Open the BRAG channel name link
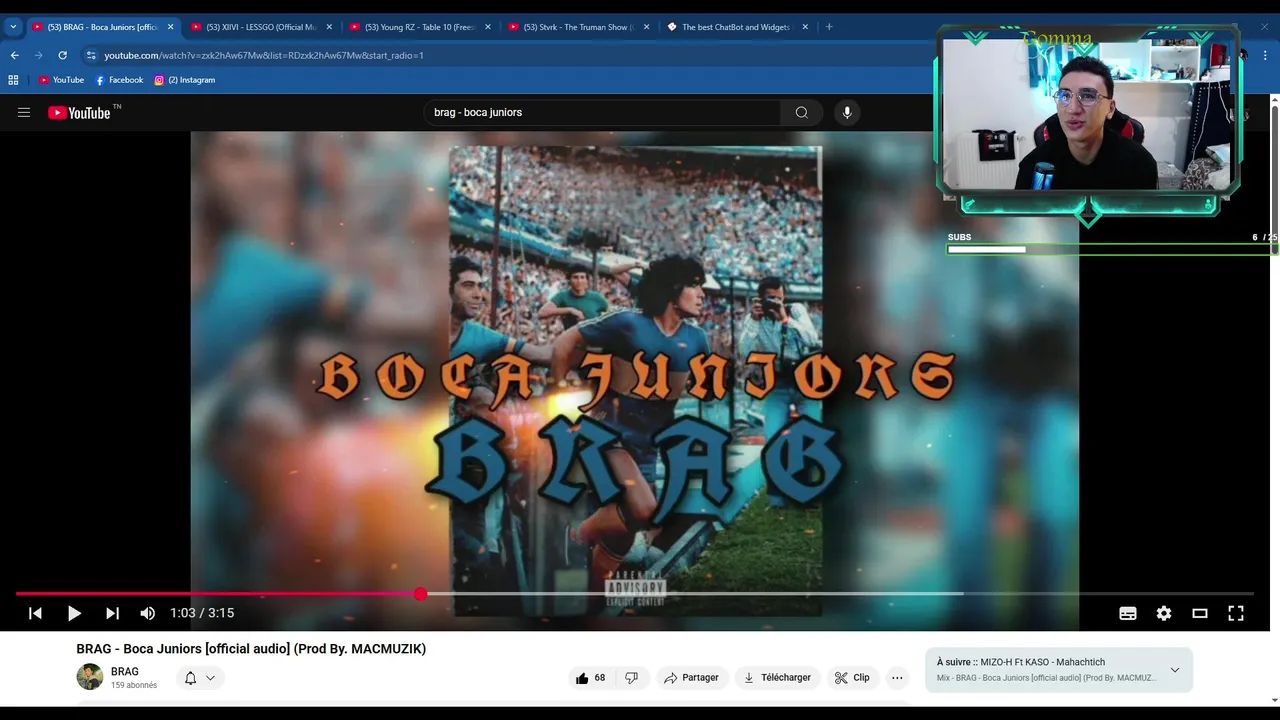Image resolution: width=1280 pixels, height=720 pixels. [125, 671]
